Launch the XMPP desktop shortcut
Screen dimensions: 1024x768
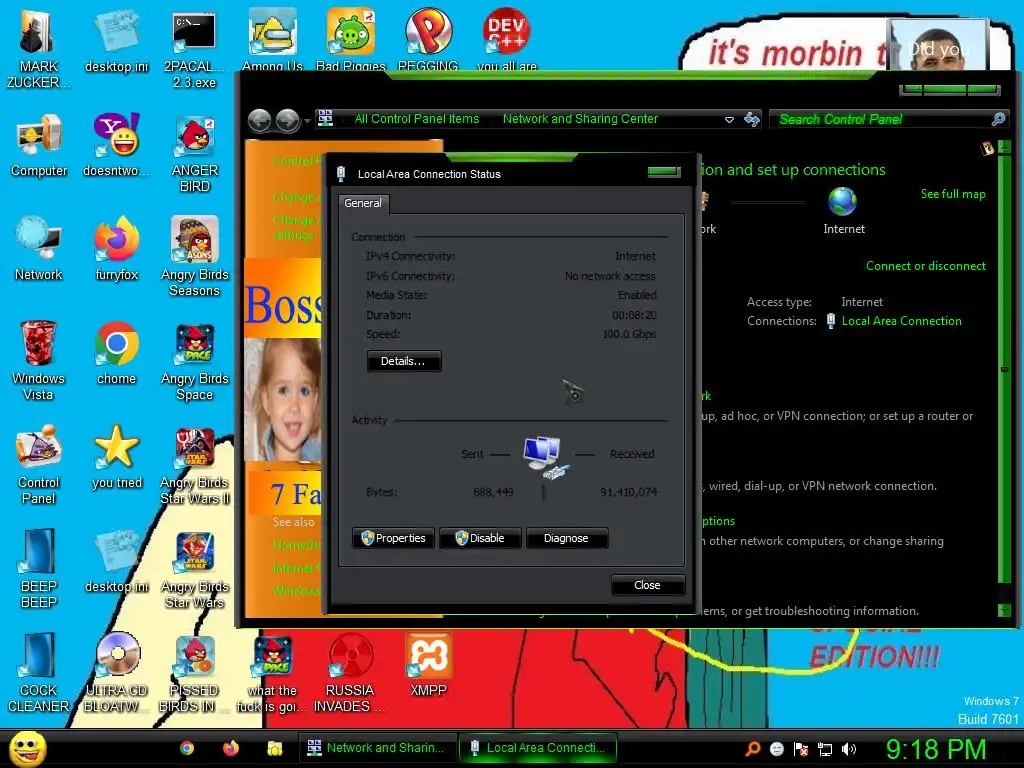click(428, 665)
